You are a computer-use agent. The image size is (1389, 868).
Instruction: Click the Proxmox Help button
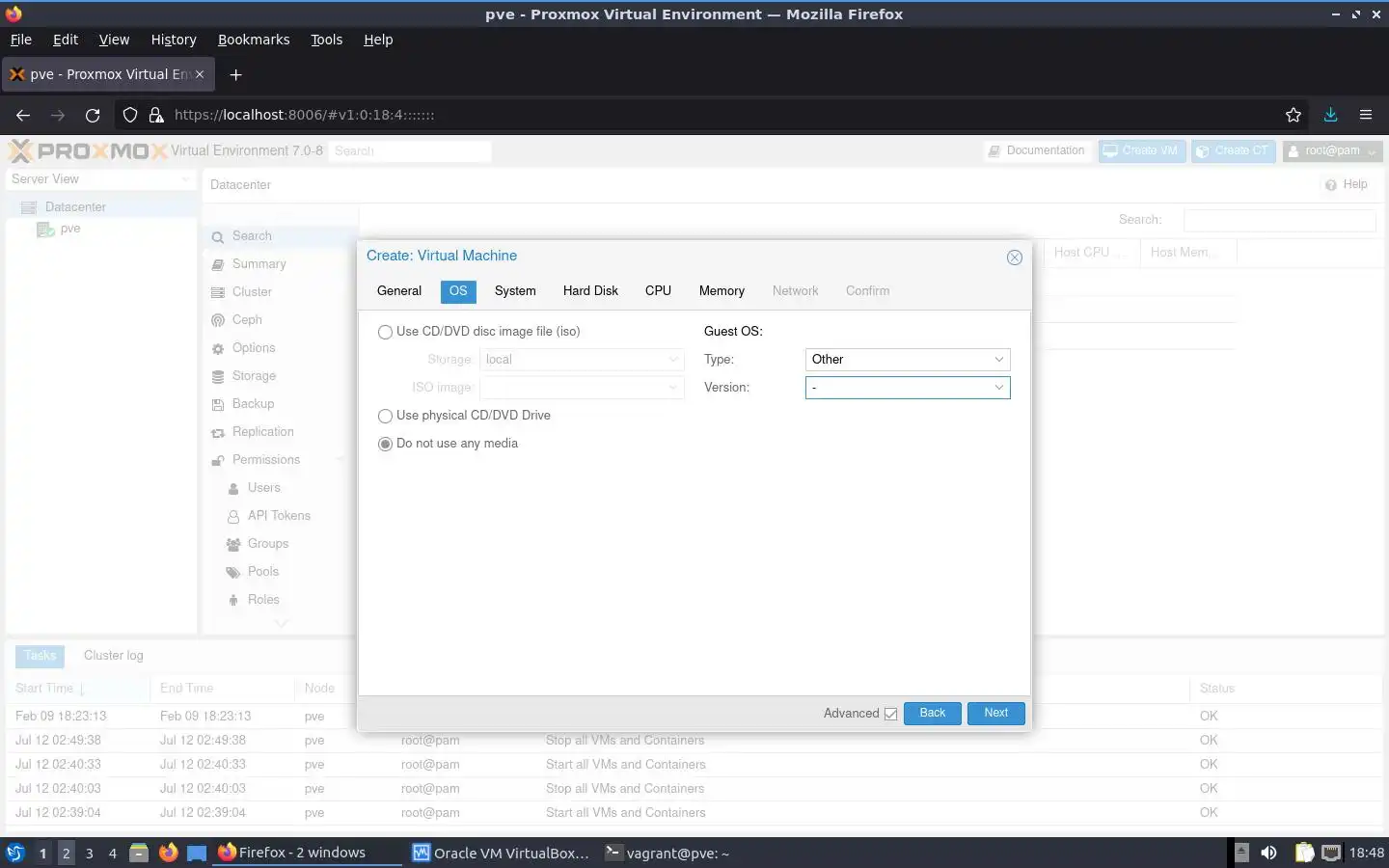(x=1347, y=185)
